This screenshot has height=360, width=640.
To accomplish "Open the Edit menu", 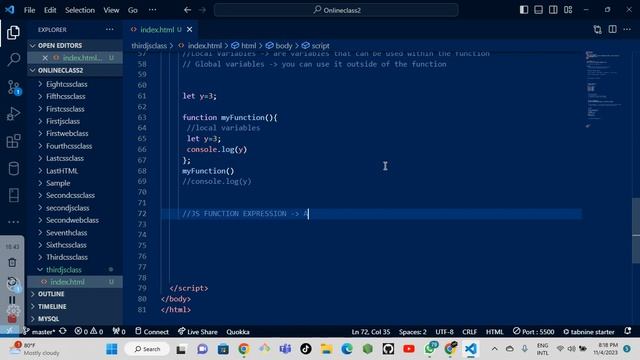I will tap(50, 10).
